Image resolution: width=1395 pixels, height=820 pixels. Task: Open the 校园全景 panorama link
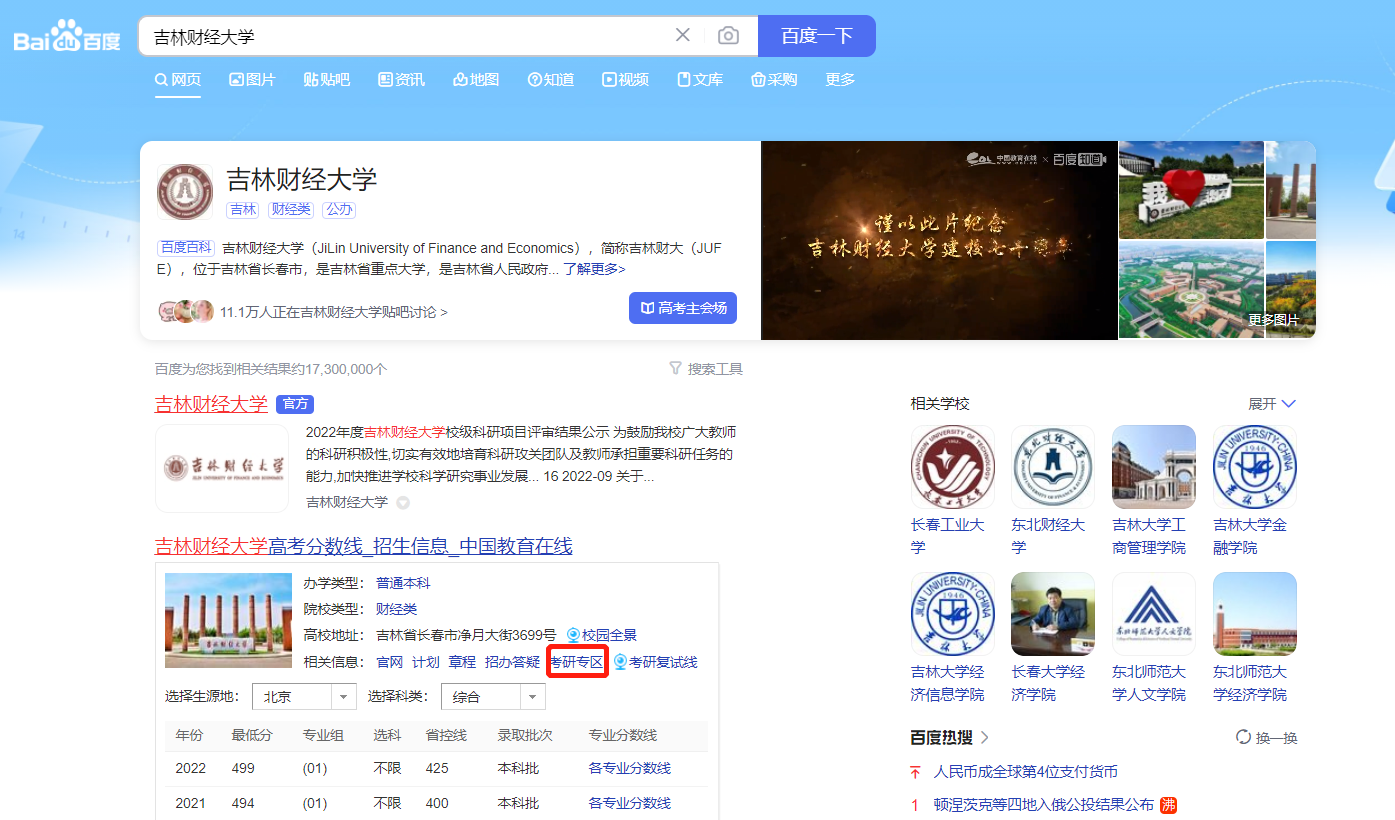[x=602, y=635]
